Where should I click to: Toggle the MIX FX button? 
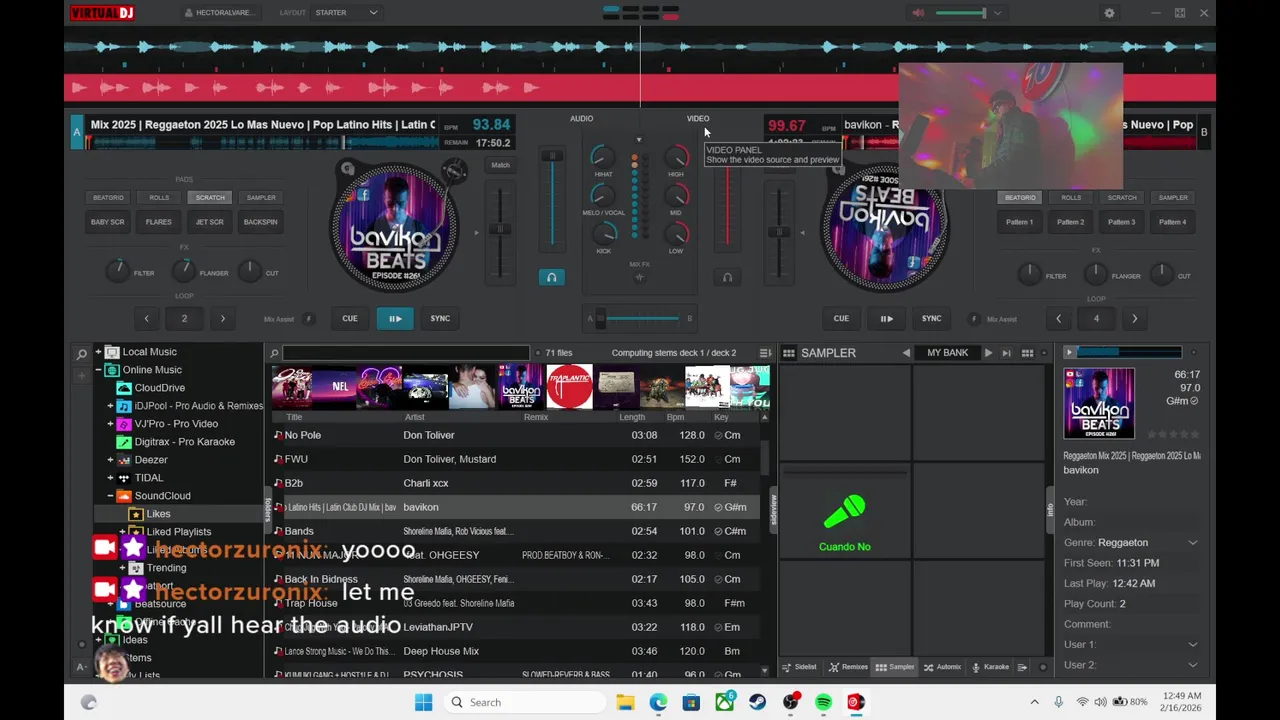coord(639,277)
